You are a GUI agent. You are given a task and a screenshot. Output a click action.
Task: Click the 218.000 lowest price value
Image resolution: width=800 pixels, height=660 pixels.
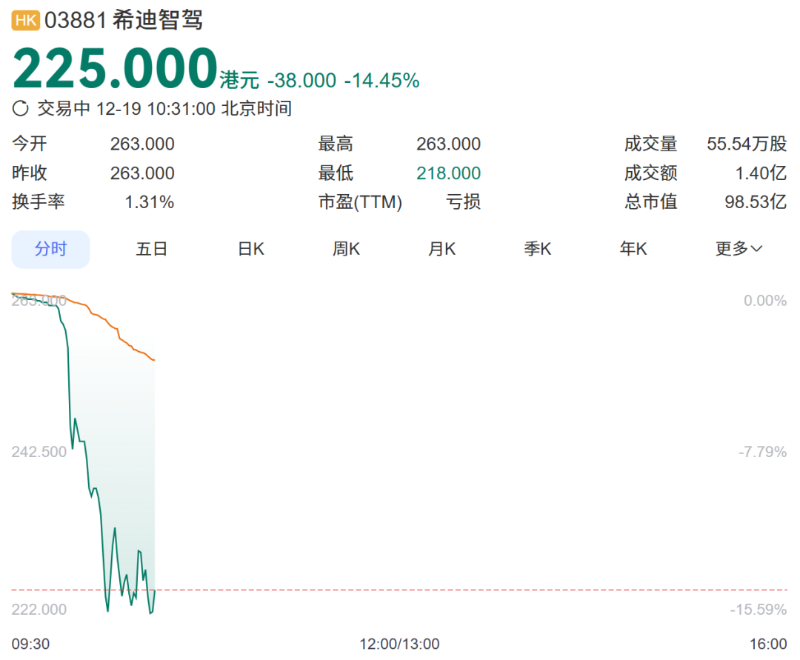click(448, 173)
